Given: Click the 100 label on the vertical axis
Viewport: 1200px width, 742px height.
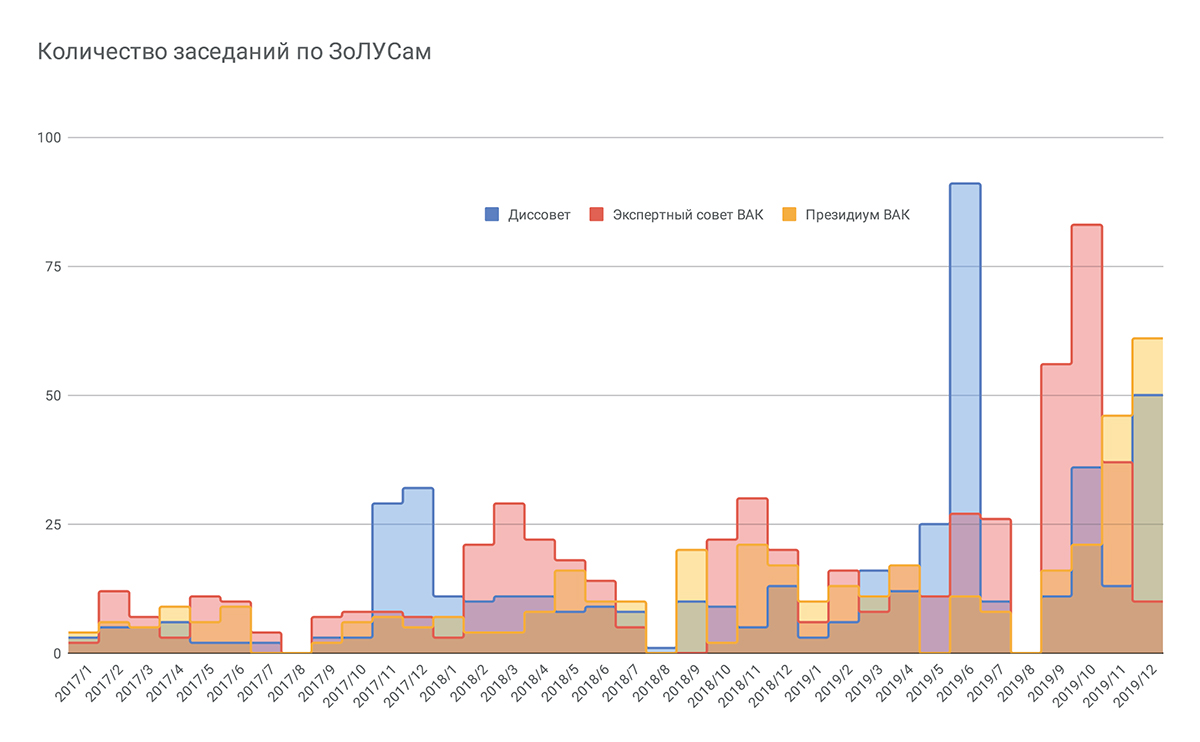Looking at the screenshot, I should click(x=50, y=137).
